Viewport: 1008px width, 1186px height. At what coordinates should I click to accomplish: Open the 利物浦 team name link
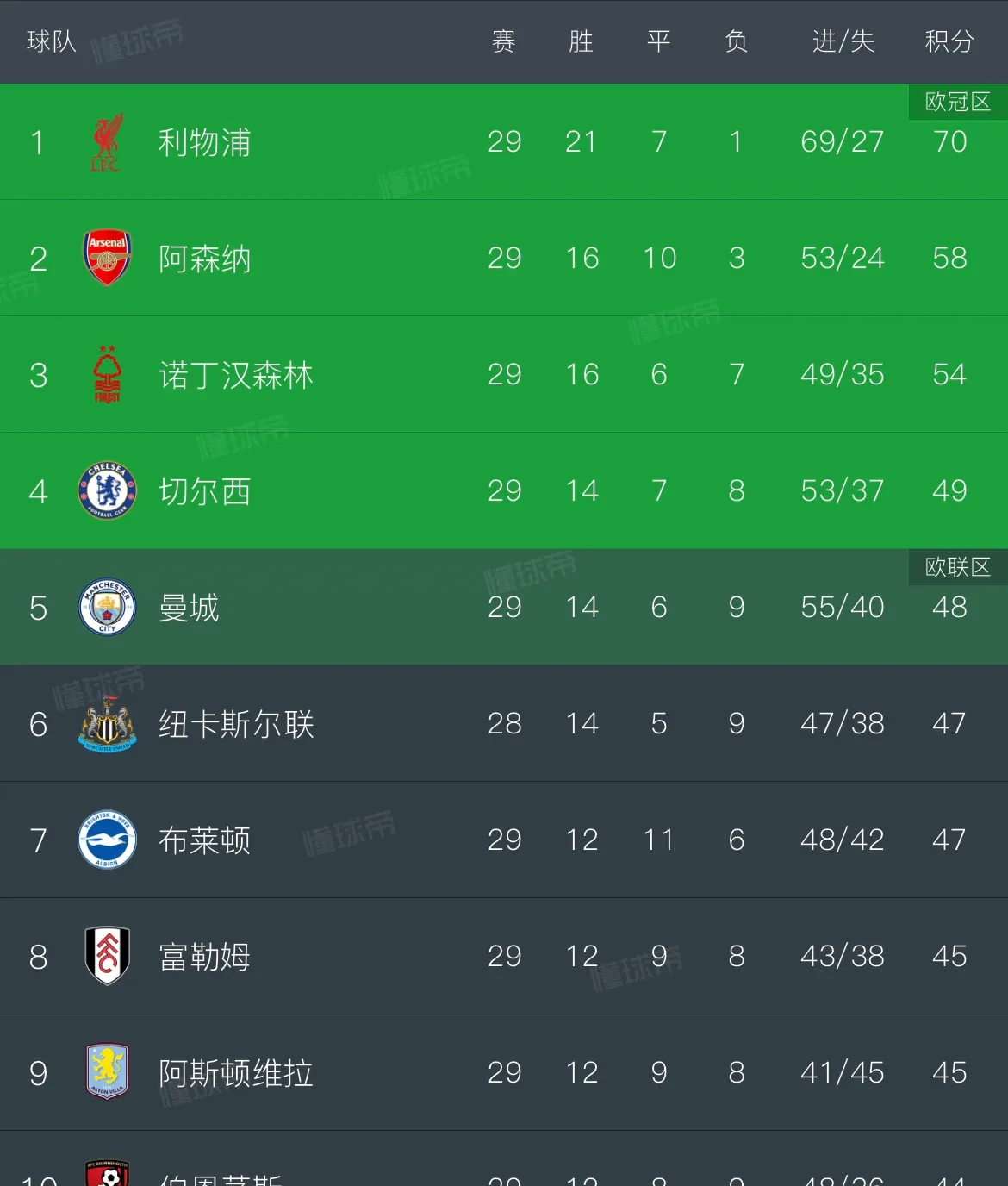point(205,142)
